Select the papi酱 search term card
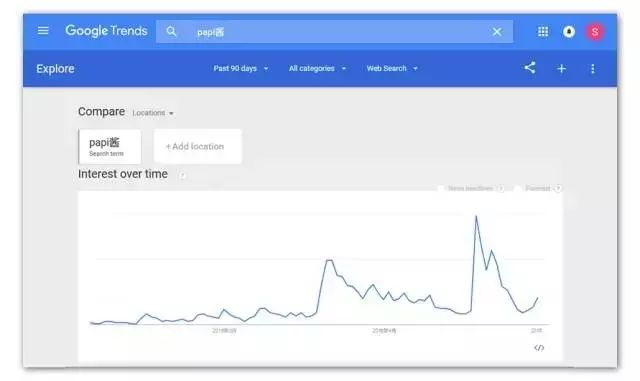The height and width of the screenshot is (381, 640). pyautogui.click(x=110, y=146)
